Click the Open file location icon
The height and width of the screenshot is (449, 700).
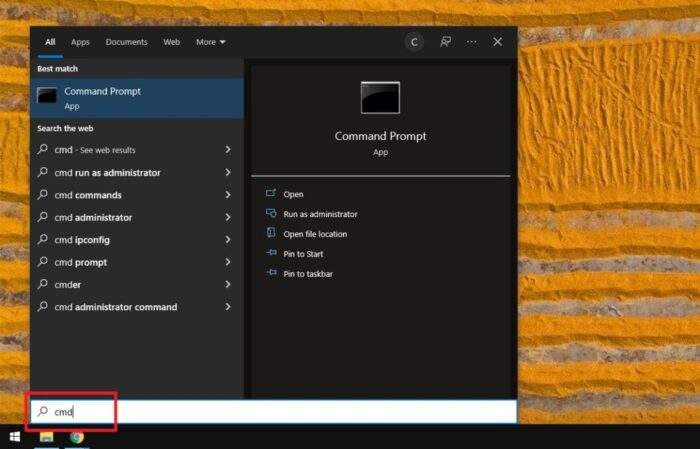point(271,233)
